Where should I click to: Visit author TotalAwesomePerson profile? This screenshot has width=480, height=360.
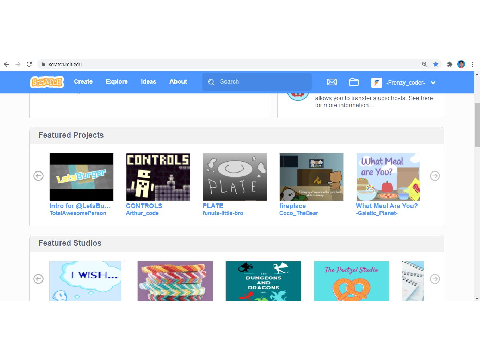pyautogui.click(x=78, y=213)
